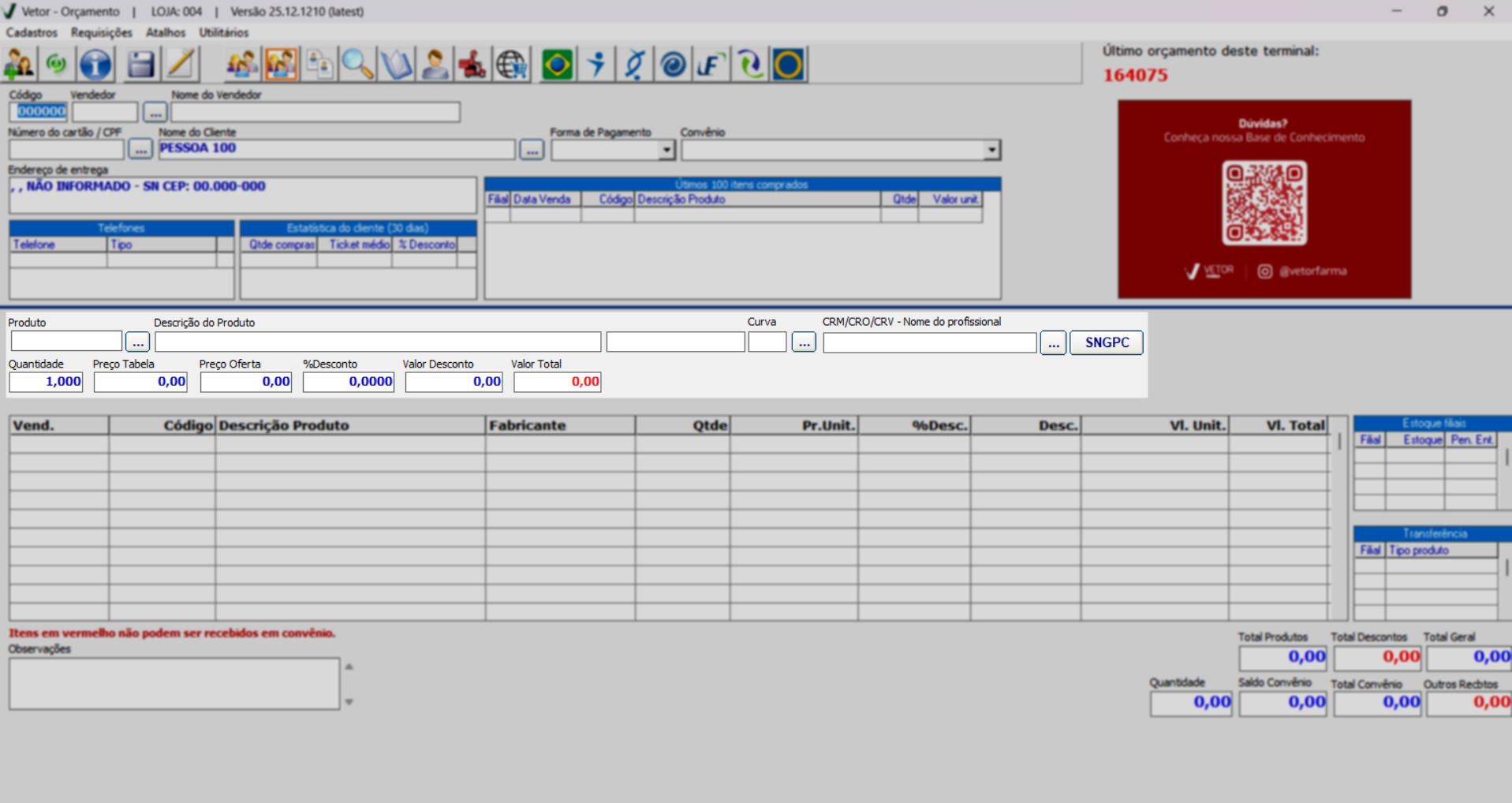1512x803 pixels.
Task: Click the red delivery scooter icon
Action: [x=472, y=65]
